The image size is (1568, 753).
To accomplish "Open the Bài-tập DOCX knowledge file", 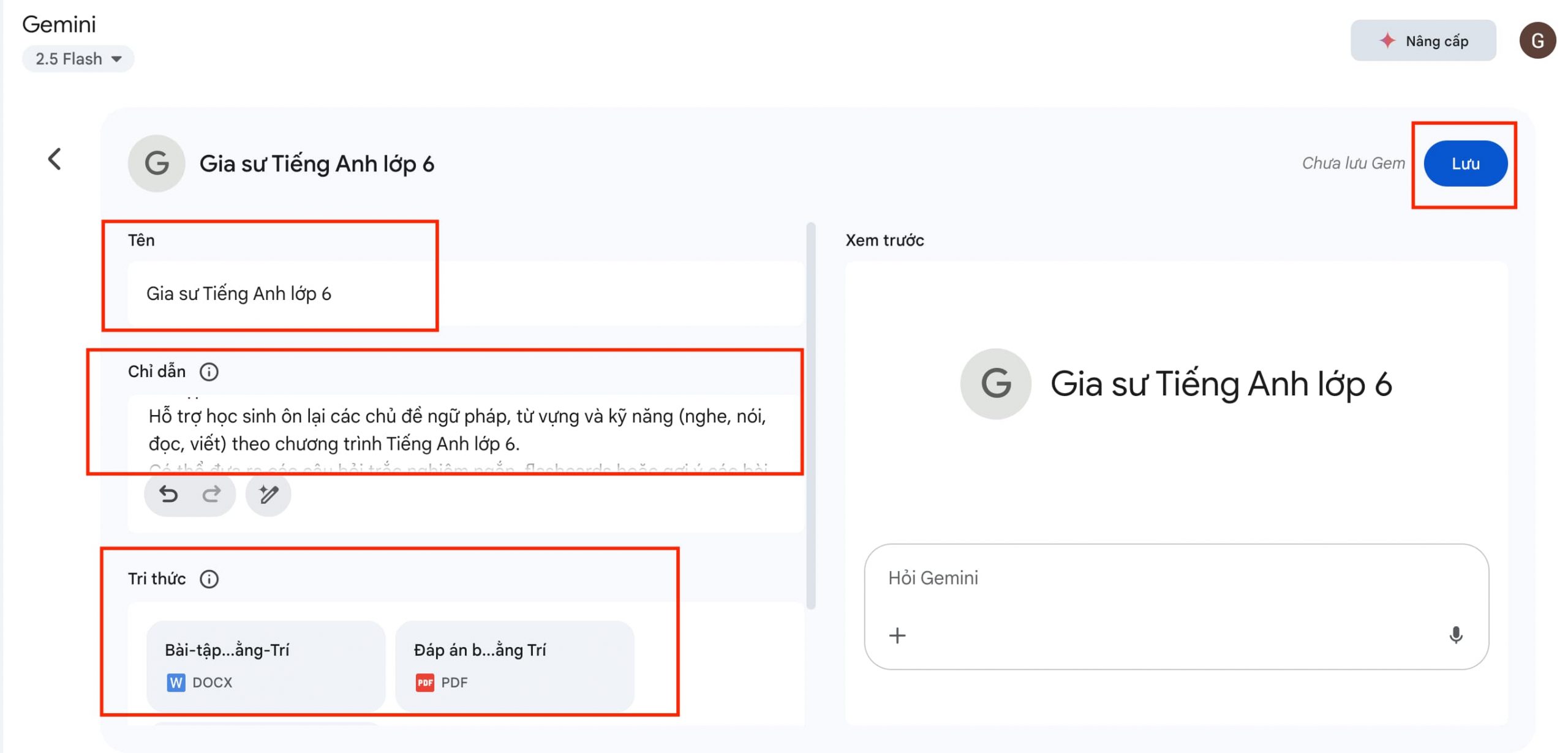I will [266, 665].
